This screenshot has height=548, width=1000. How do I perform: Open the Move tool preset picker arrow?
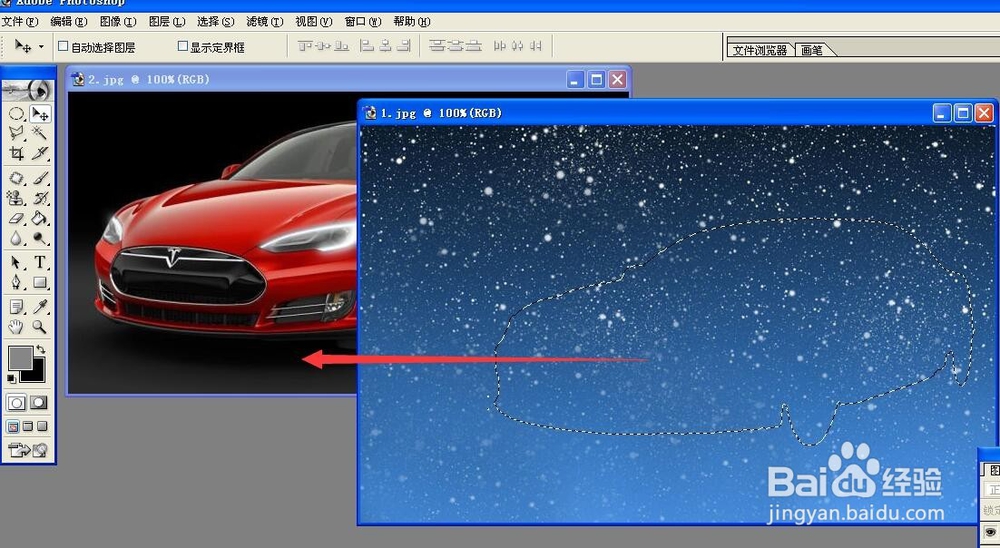click(41, 47)
